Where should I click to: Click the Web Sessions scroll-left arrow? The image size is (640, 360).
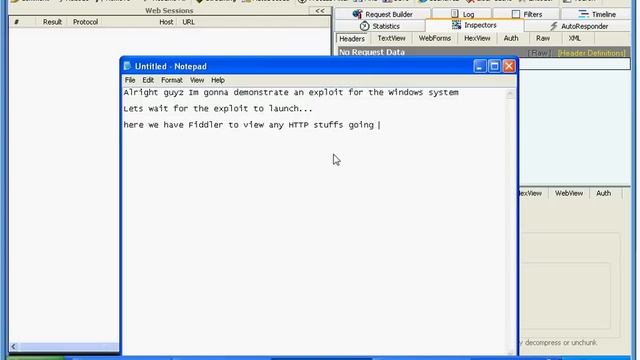click(14, 347)
